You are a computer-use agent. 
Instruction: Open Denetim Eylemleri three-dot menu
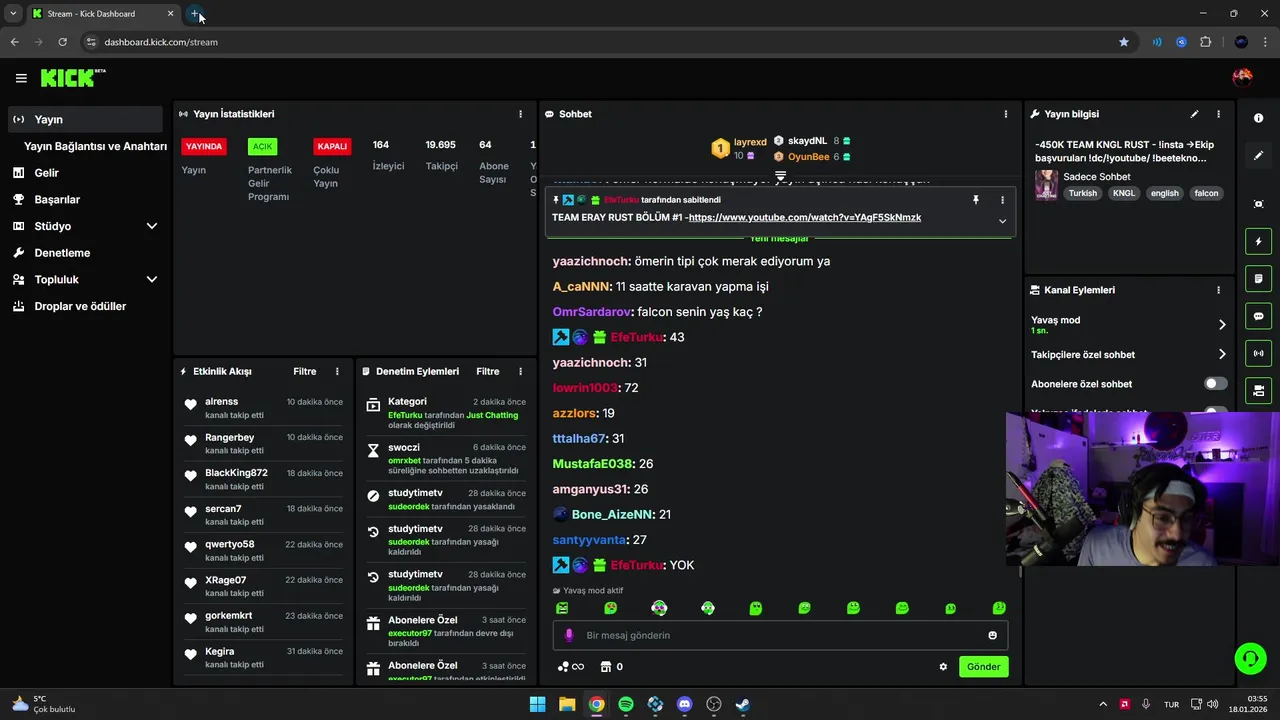[x=520, y=371]
